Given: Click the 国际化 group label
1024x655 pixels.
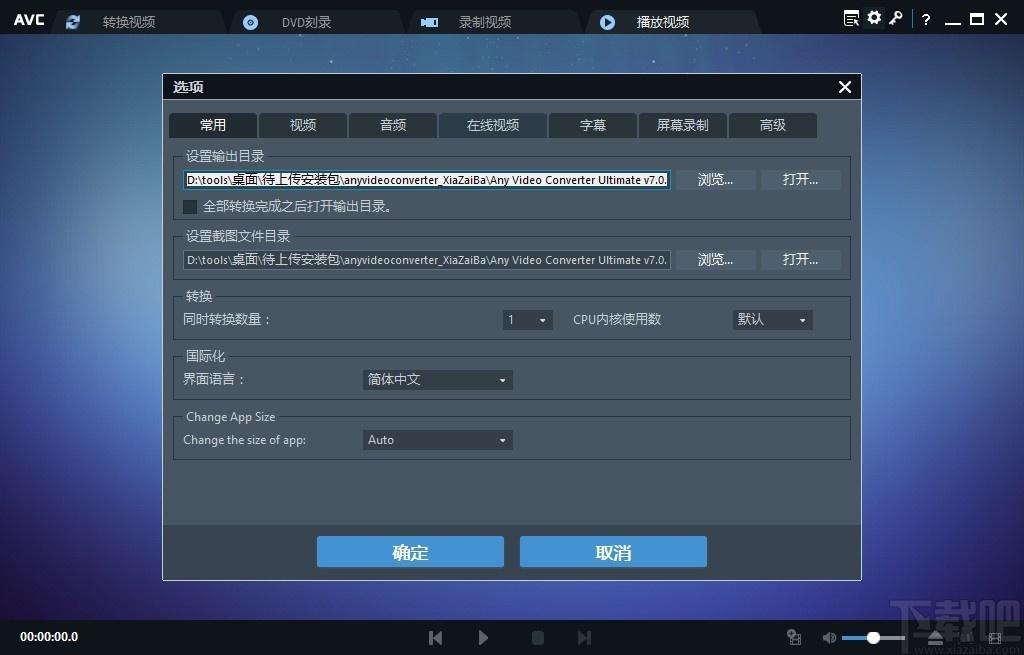Looking at the screenshot, I should click(206, 356).
